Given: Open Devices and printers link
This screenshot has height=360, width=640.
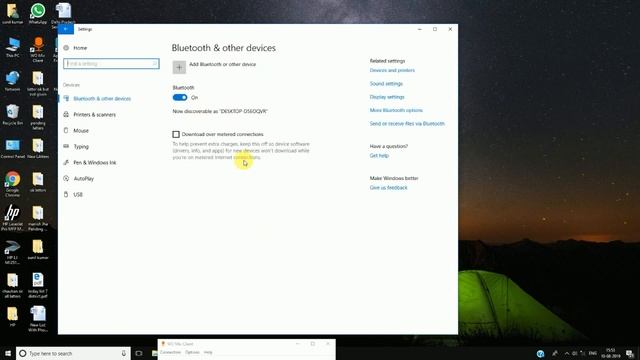Looking at the screenshot, I should pyautogui.click(x=392, y=70).
